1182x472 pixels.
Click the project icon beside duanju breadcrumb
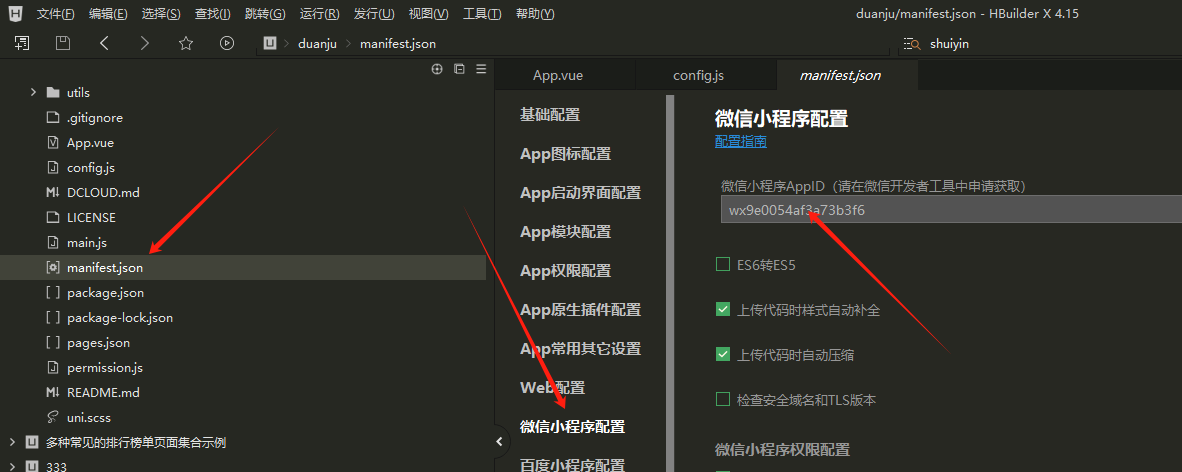(270, 44)
